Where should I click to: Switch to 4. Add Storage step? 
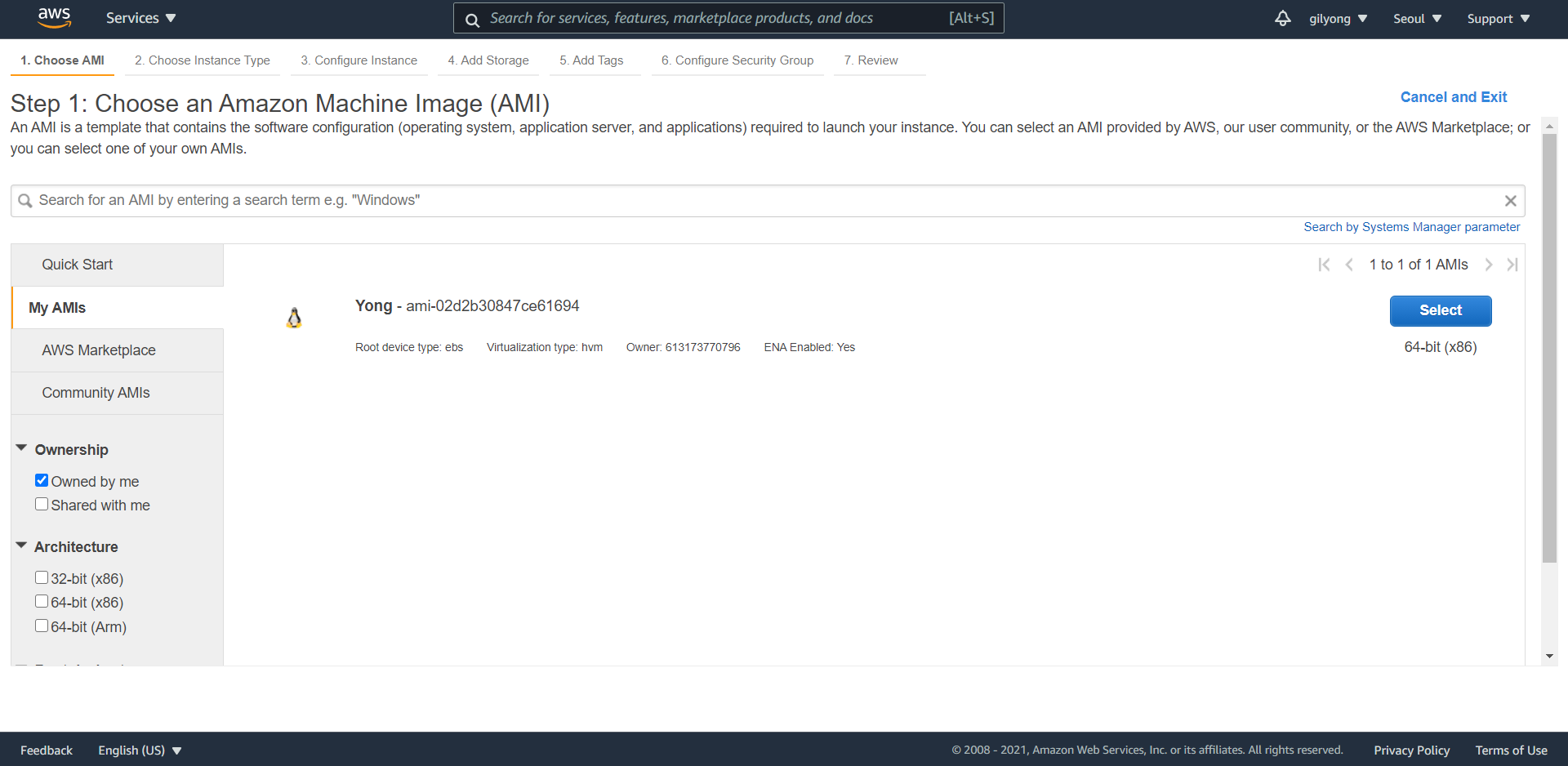point(488,60)
